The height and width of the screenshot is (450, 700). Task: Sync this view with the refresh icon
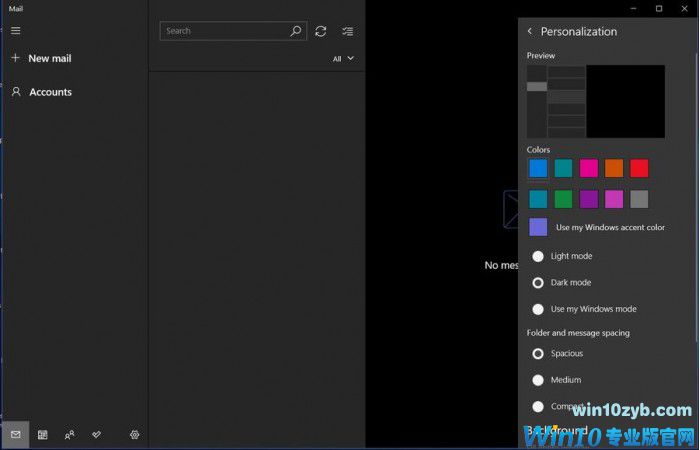tap(321, 31)
